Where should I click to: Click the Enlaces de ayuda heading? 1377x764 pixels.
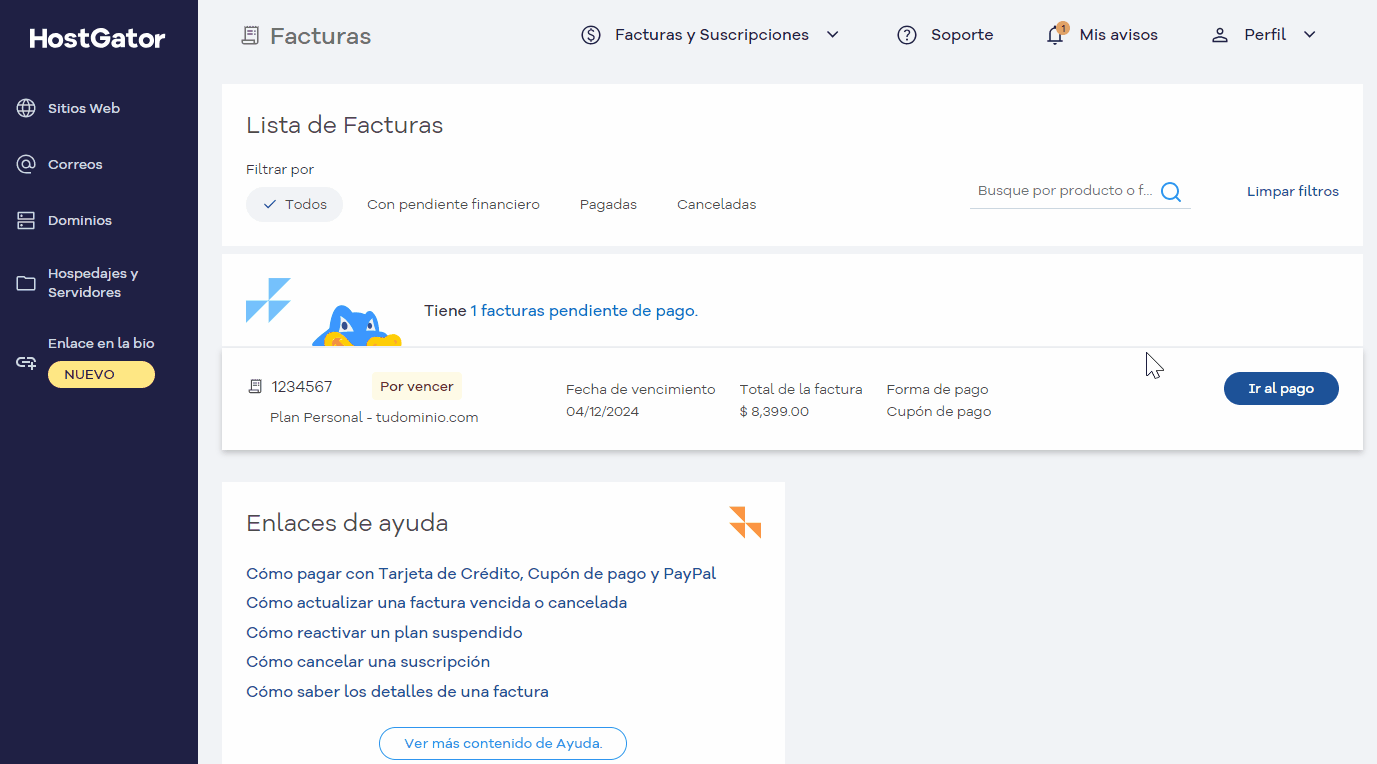click(347, 523)
